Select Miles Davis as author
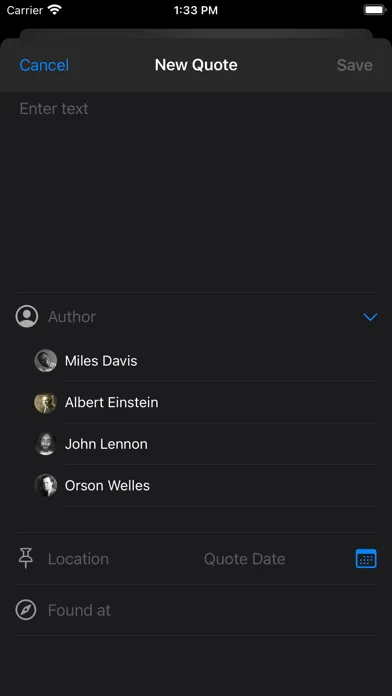This screenshot has width=392, height=696. point(205,360)
